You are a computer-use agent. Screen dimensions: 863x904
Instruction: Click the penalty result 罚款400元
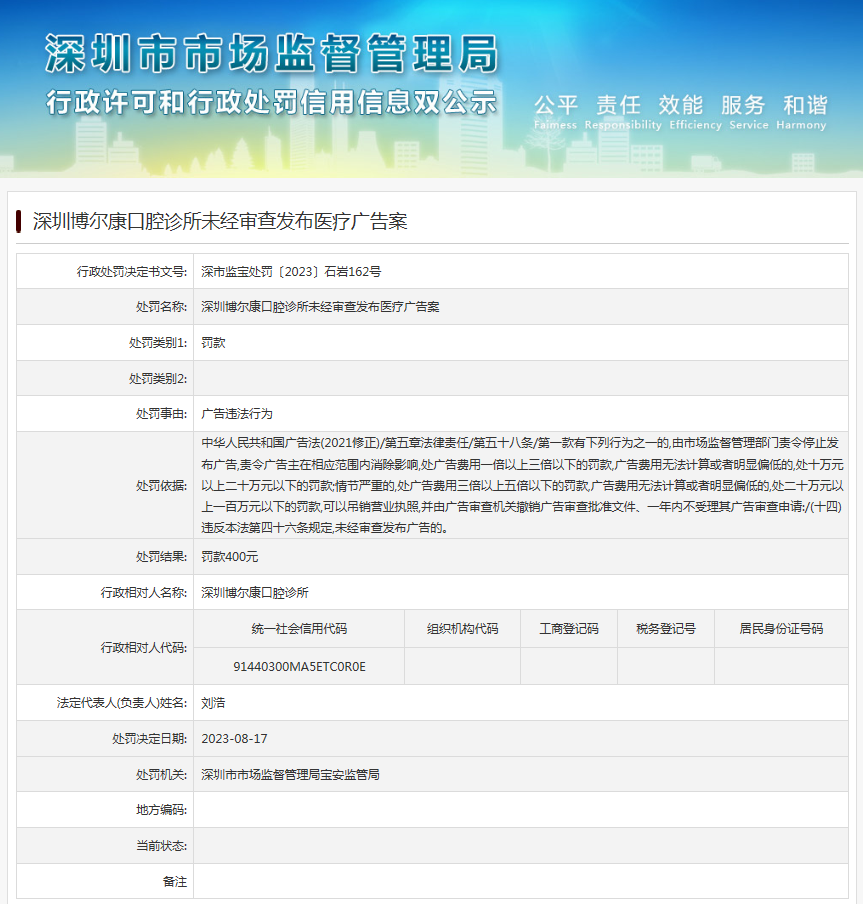click(x=229, y=556)
